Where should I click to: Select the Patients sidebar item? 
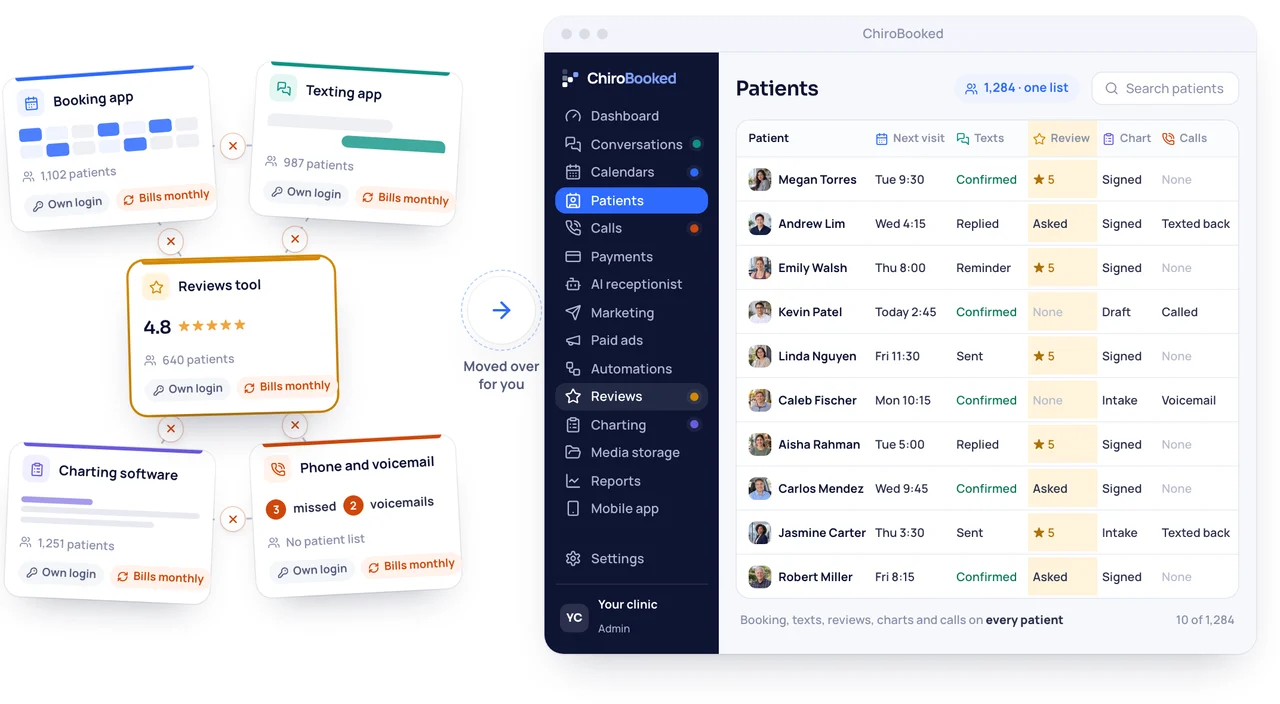pyautogui.click(x=631, y=201)
